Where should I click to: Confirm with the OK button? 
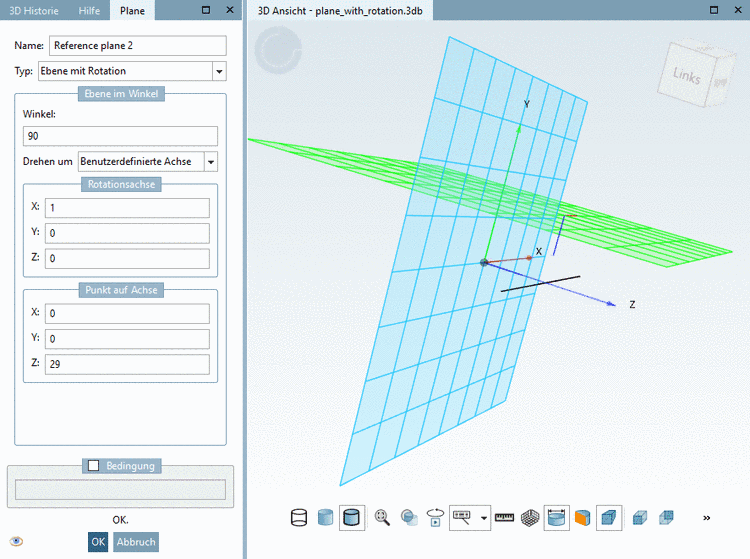tap(98, 542)
